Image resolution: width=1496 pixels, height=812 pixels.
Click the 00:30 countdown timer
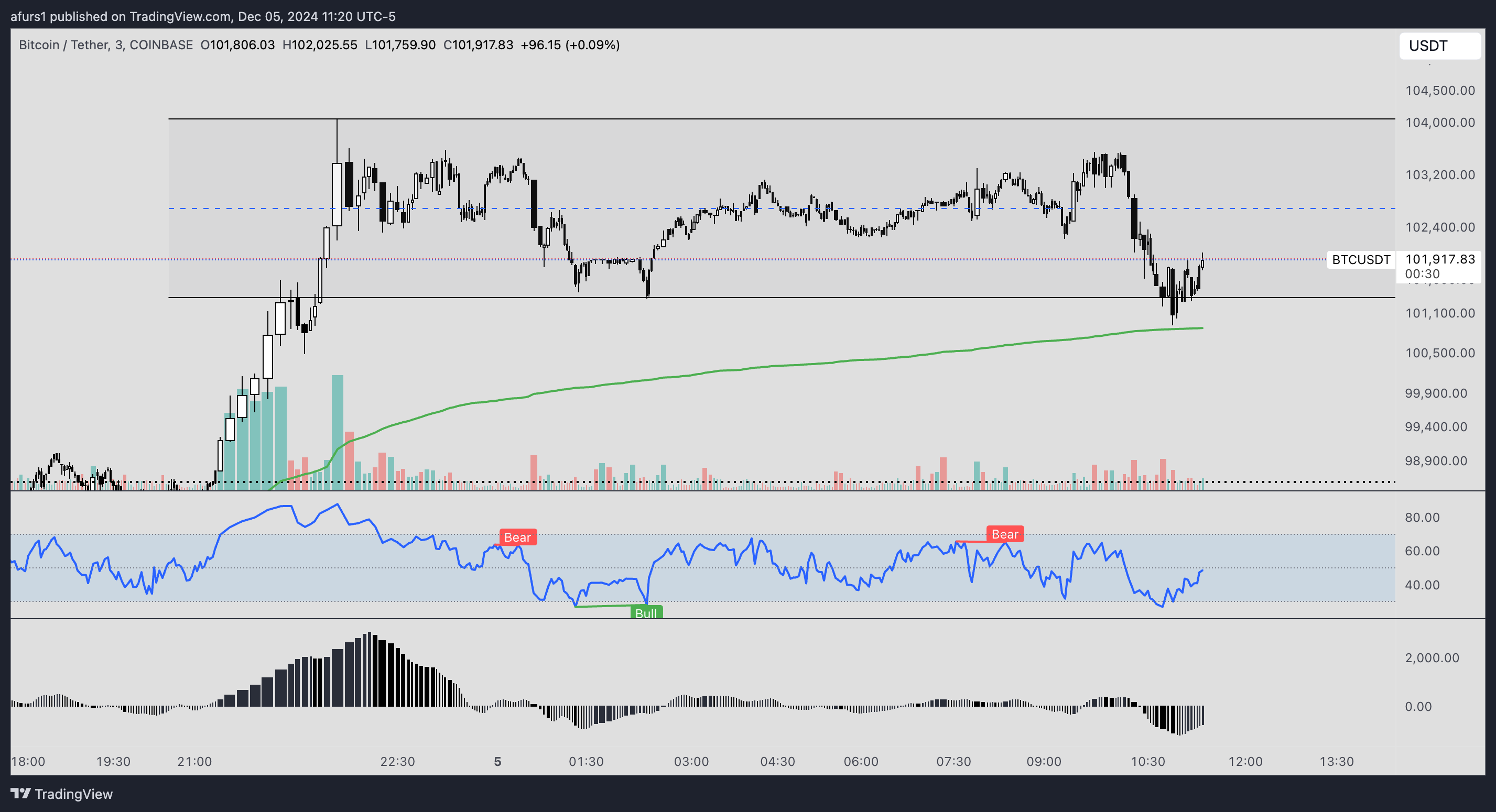click(1422, 274)
